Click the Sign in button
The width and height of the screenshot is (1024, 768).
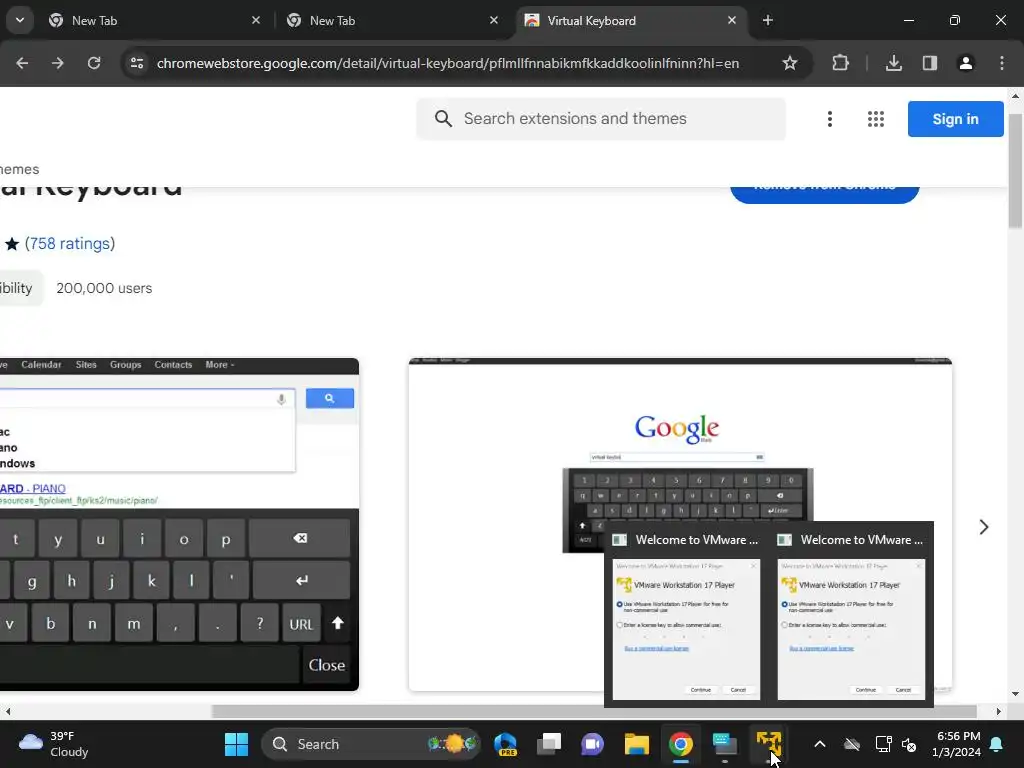[x=955, y=119]
